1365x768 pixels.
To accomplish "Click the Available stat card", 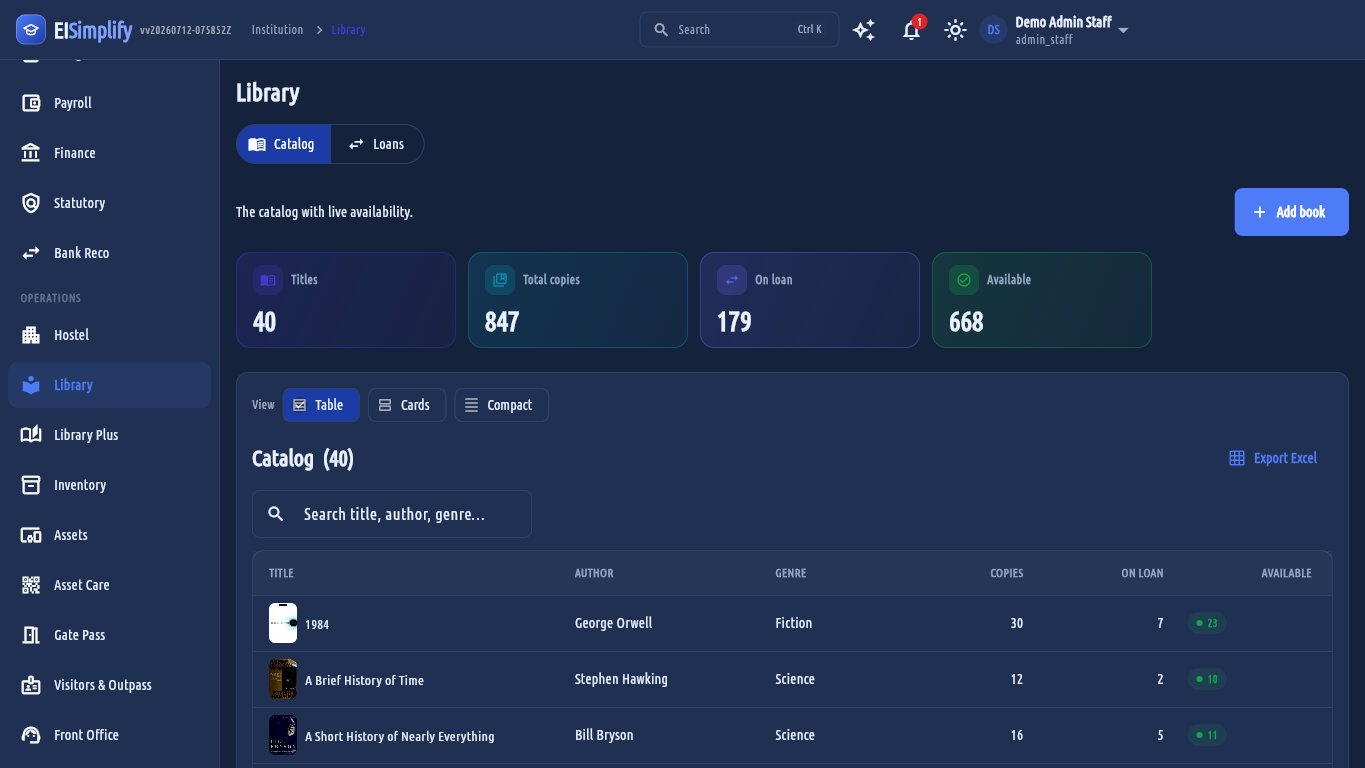I will coord(1042,300).
